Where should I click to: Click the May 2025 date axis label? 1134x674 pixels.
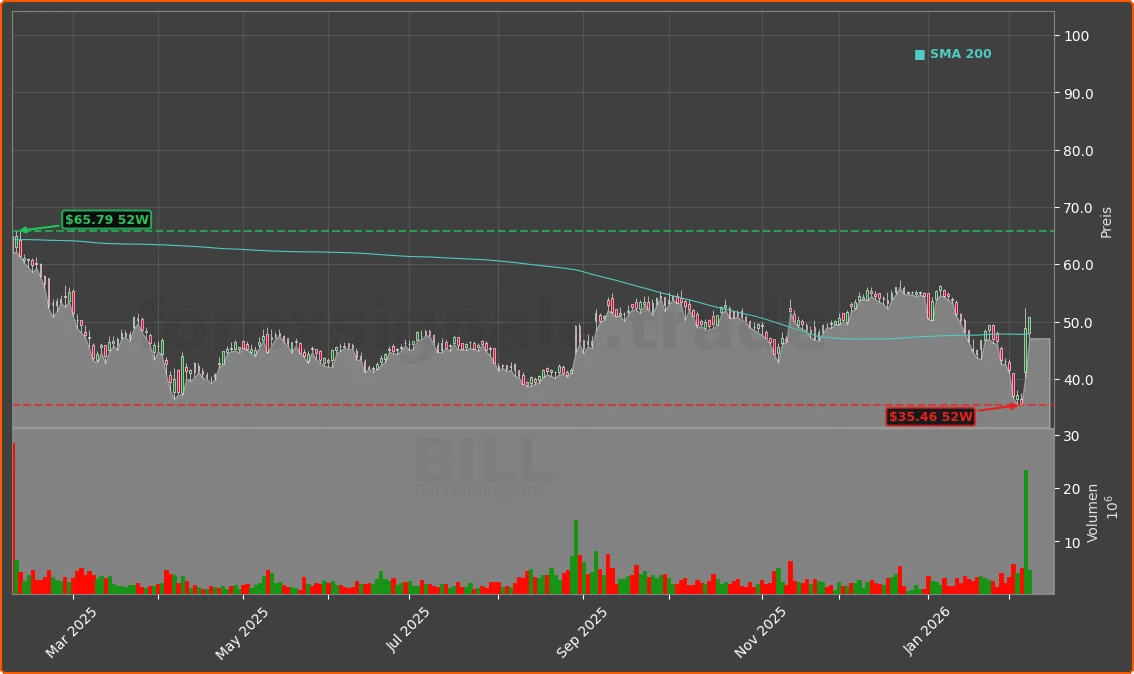point(243,633)
